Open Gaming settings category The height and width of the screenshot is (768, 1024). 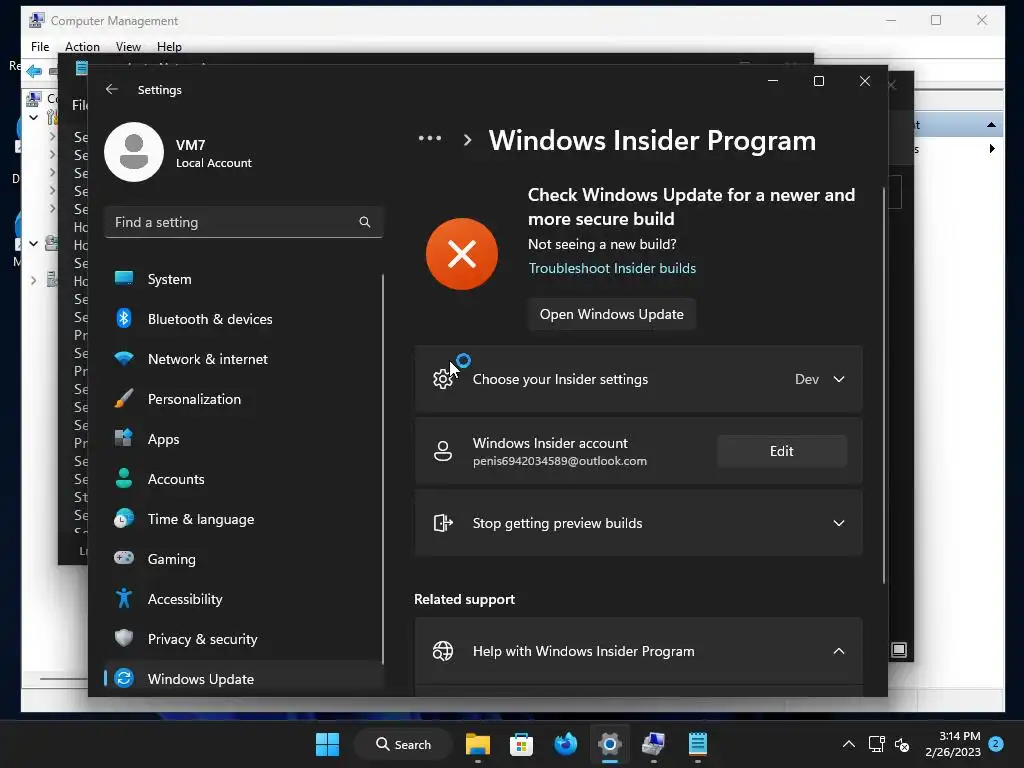point(243,559)
